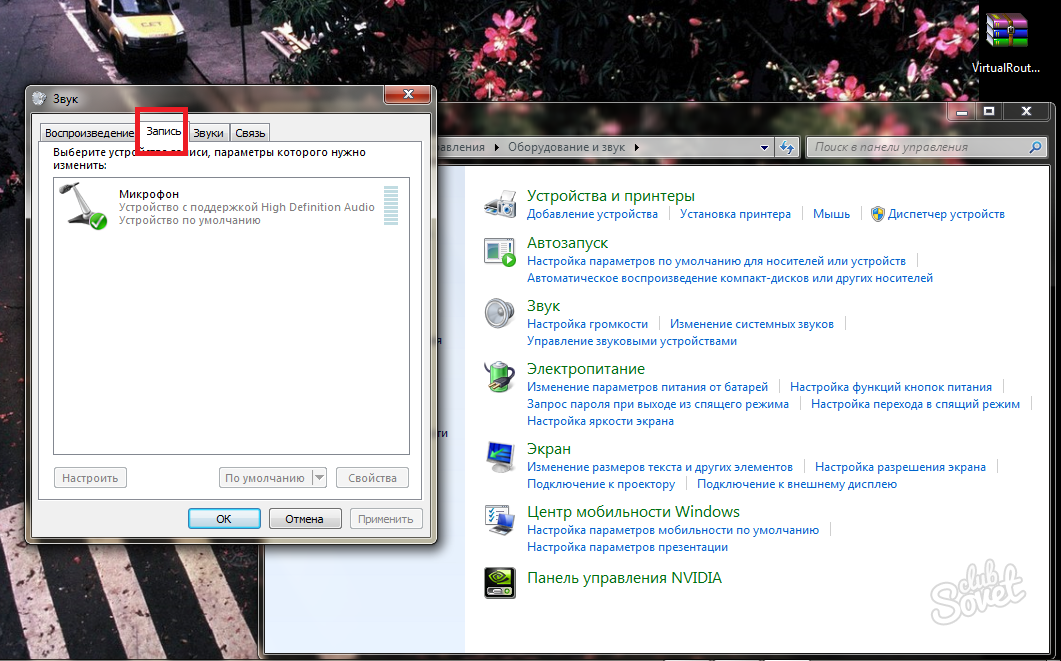
Task: Switch to the Звуки tab
Action: (x=208, y=133)
